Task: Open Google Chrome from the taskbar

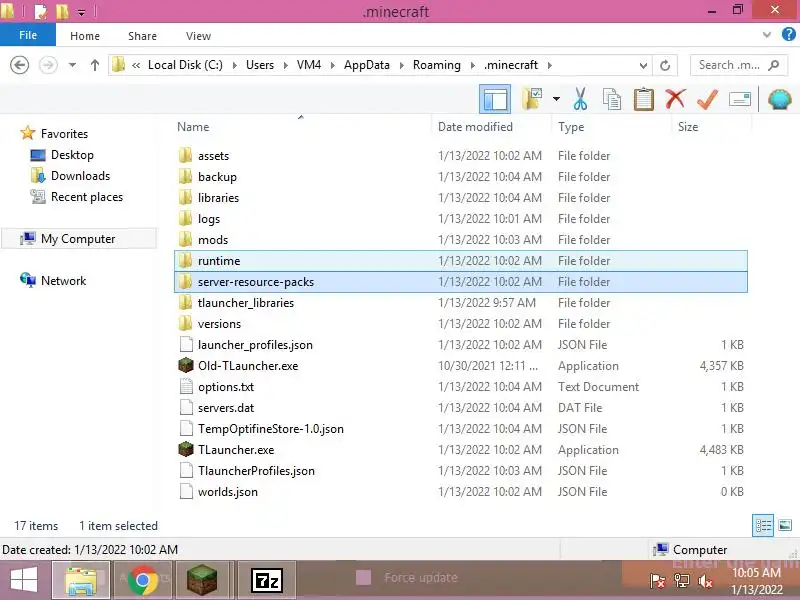Action: click(142, 580)
